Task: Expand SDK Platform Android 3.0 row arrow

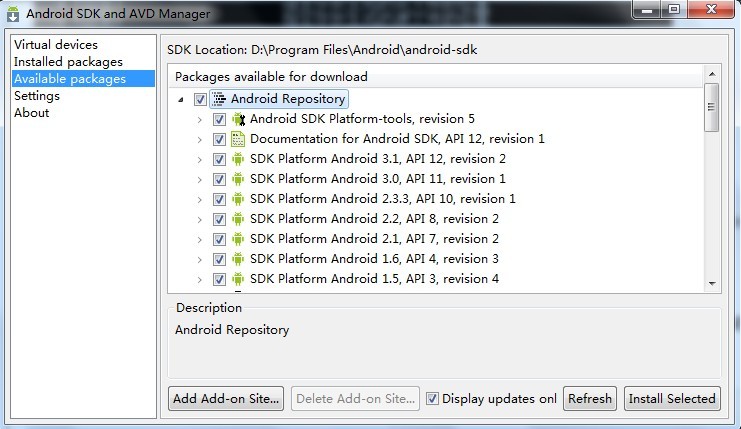Action: (x=199, y=180)
